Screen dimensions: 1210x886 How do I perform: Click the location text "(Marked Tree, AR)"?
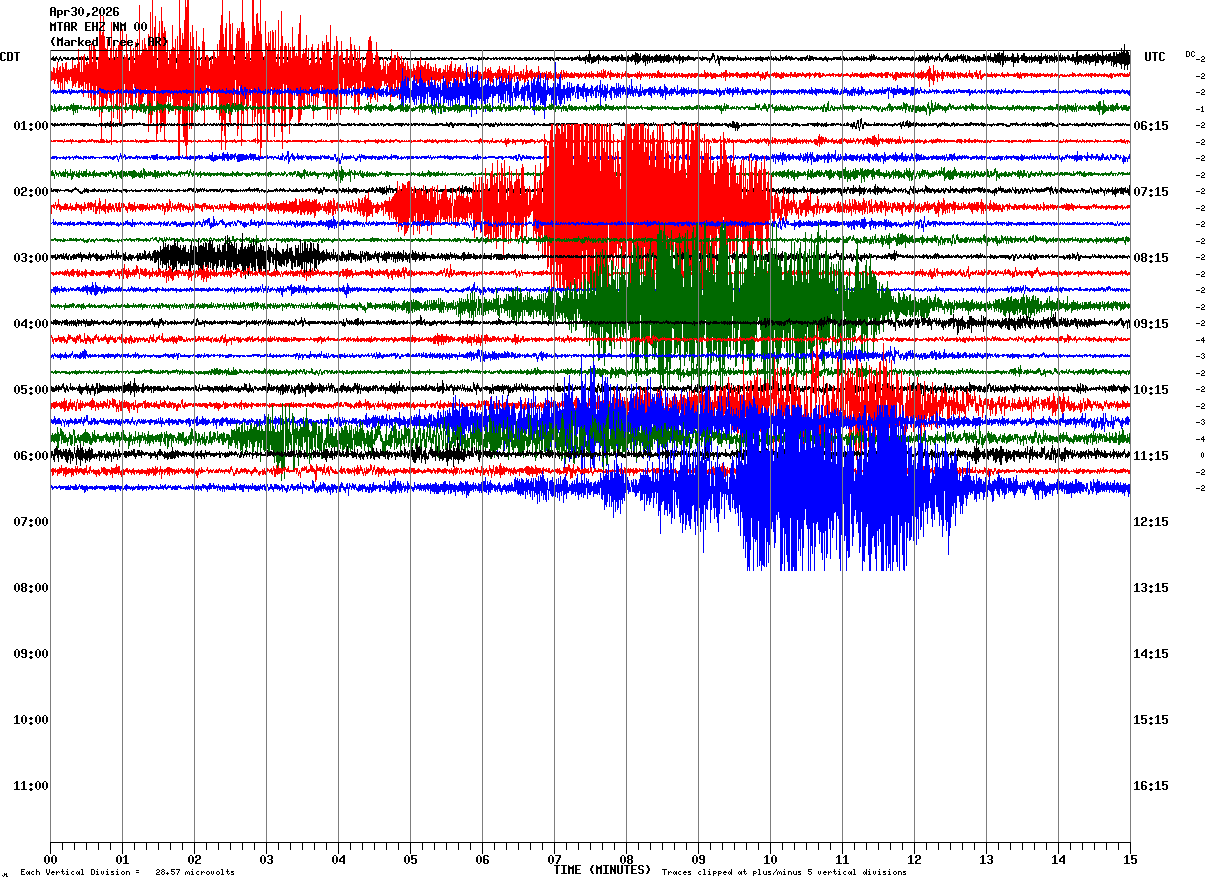(108, 42)
